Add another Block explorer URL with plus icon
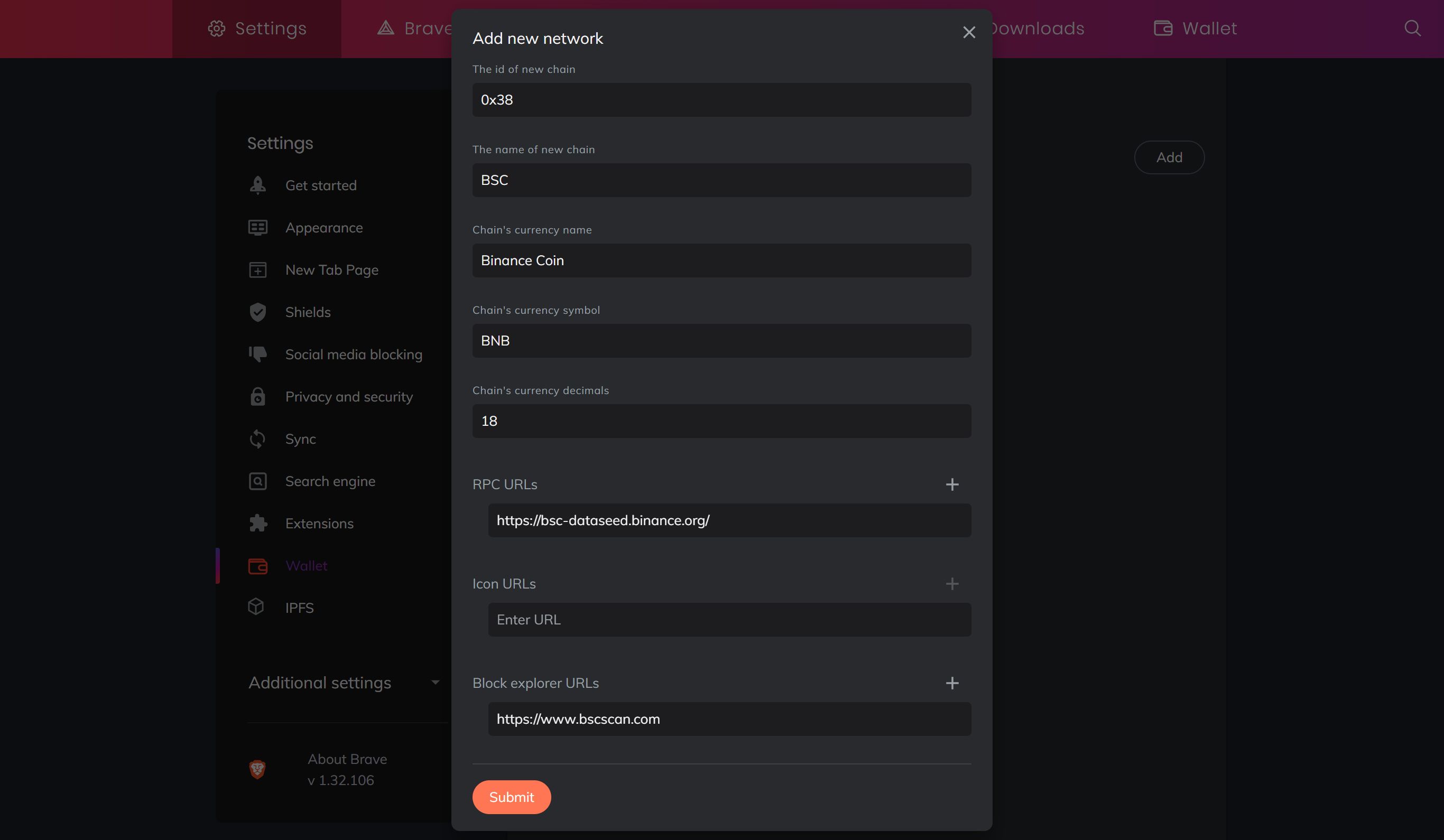Screen dimensions: 1444x840 click(952, 683)
